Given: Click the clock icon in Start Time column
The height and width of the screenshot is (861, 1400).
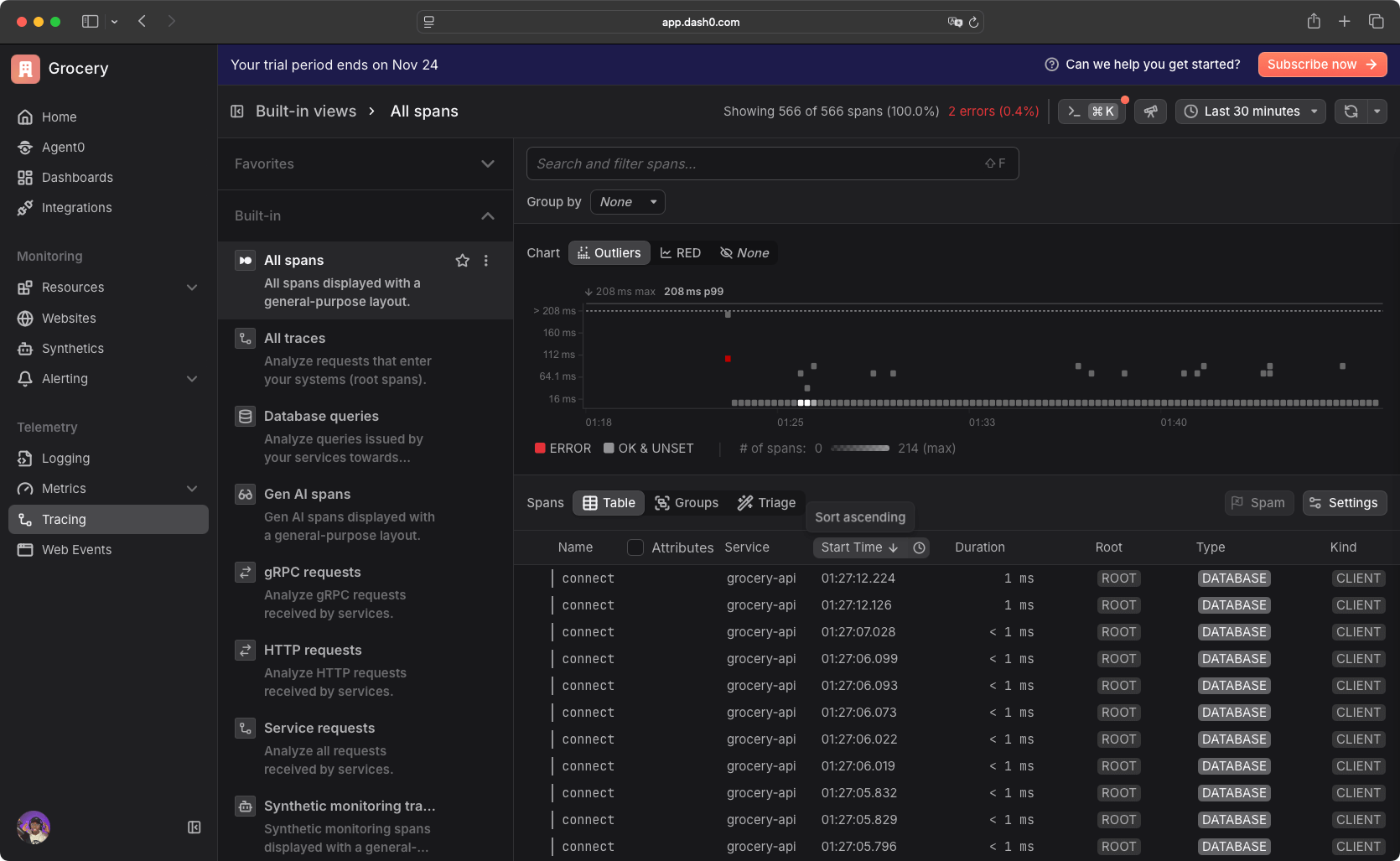Looking at the screenshot, I should pyautogui.click(x=919, y=547).
